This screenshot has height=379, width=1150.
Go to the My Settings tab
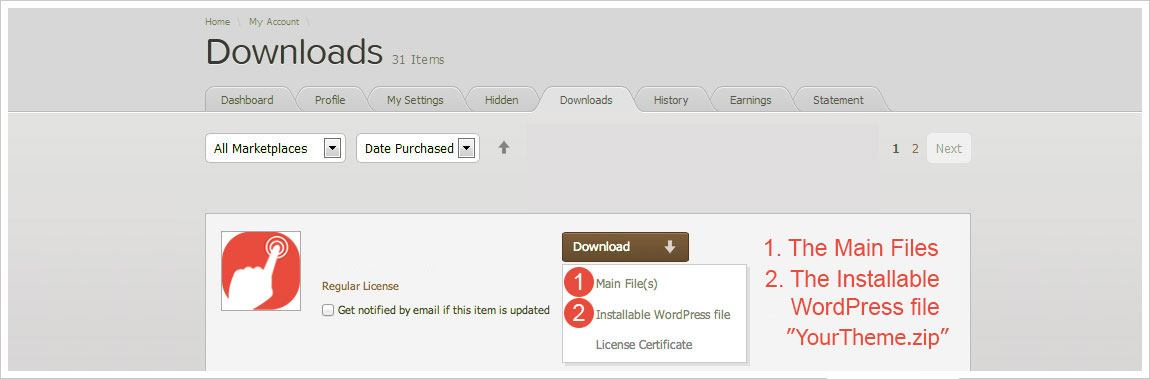(415, 100)
